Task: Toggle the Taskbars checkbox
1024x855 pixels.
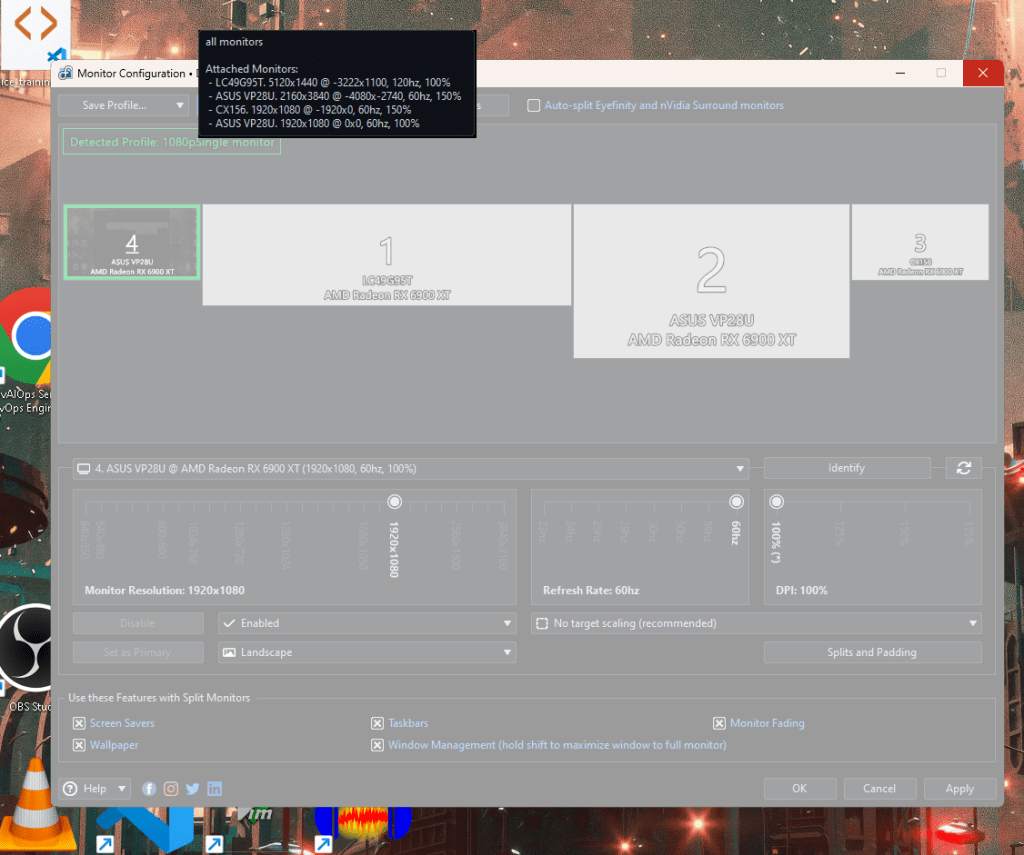Action: tap(377, 723)
